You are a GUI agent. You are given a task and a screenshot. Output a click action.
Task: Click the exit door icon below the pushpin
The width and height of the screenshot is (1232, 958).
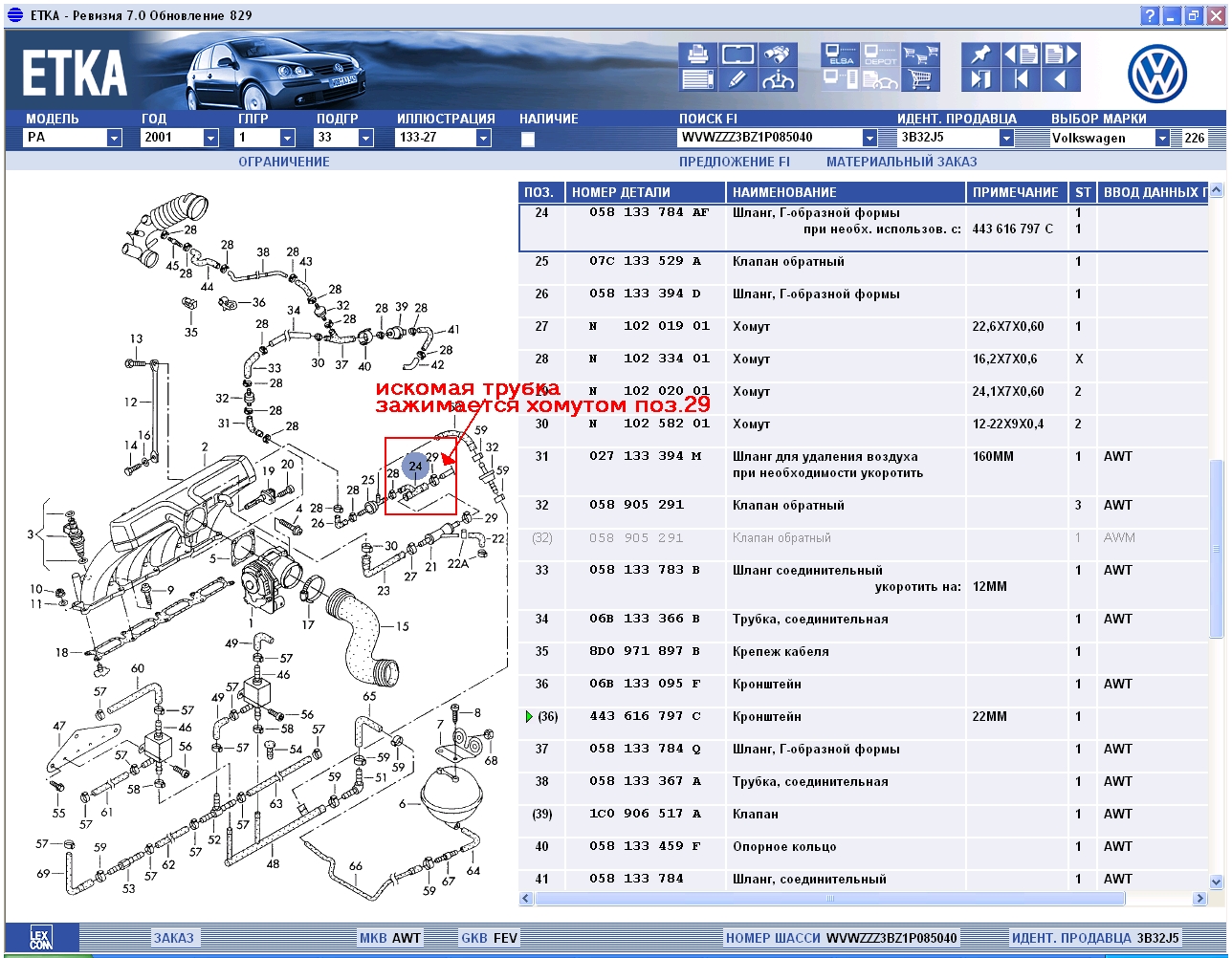980,80
